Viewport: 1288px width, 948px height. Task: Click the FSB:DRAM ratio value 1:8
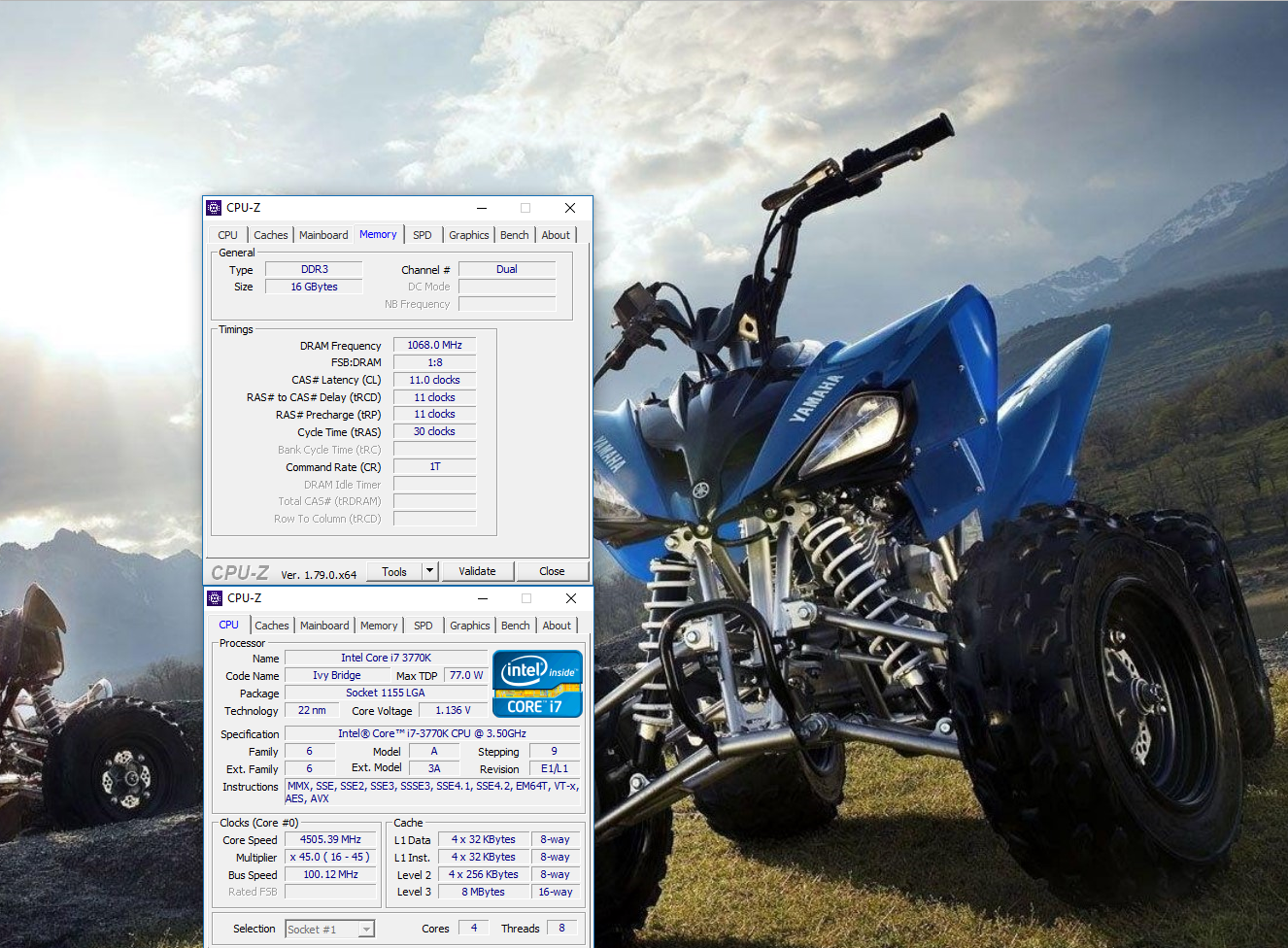pyautogui.click(x=434, y=362)
